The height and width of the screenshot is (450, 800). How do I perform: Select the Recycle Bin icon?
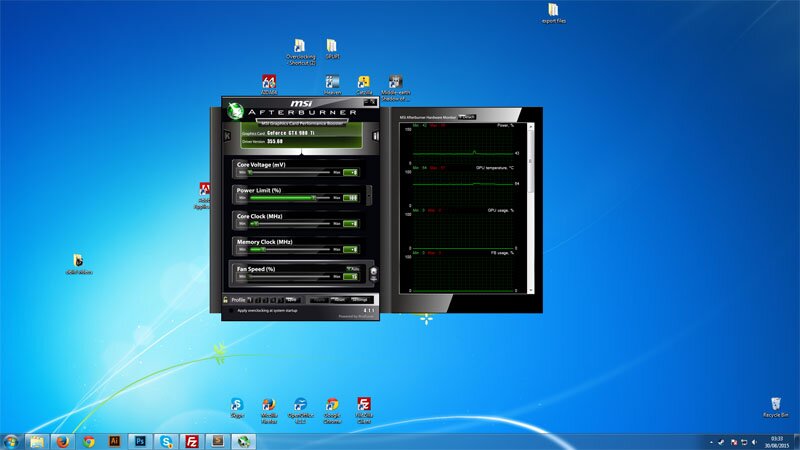pos(776,408)
